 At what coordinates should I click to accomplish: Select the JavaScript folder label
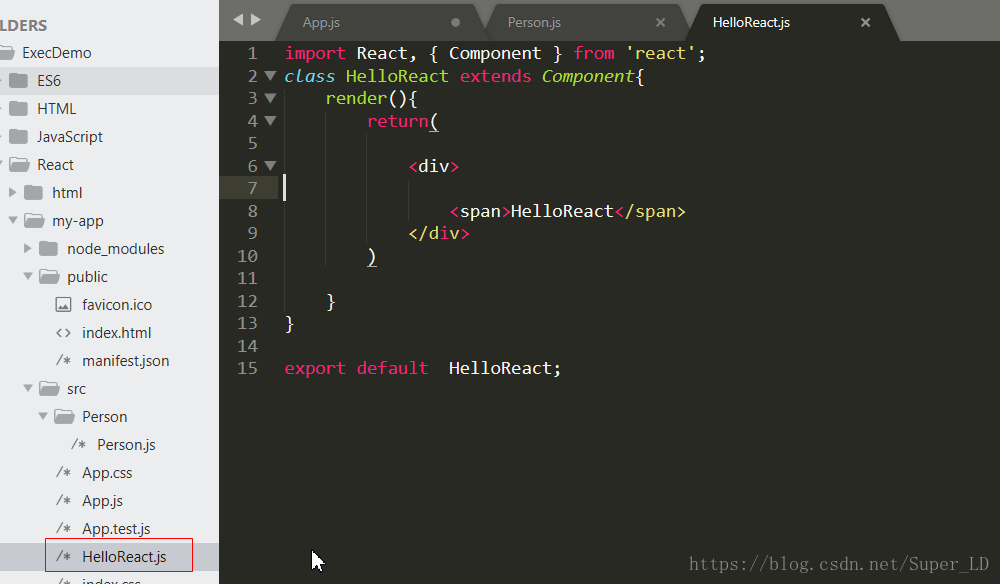click(70, 137)
